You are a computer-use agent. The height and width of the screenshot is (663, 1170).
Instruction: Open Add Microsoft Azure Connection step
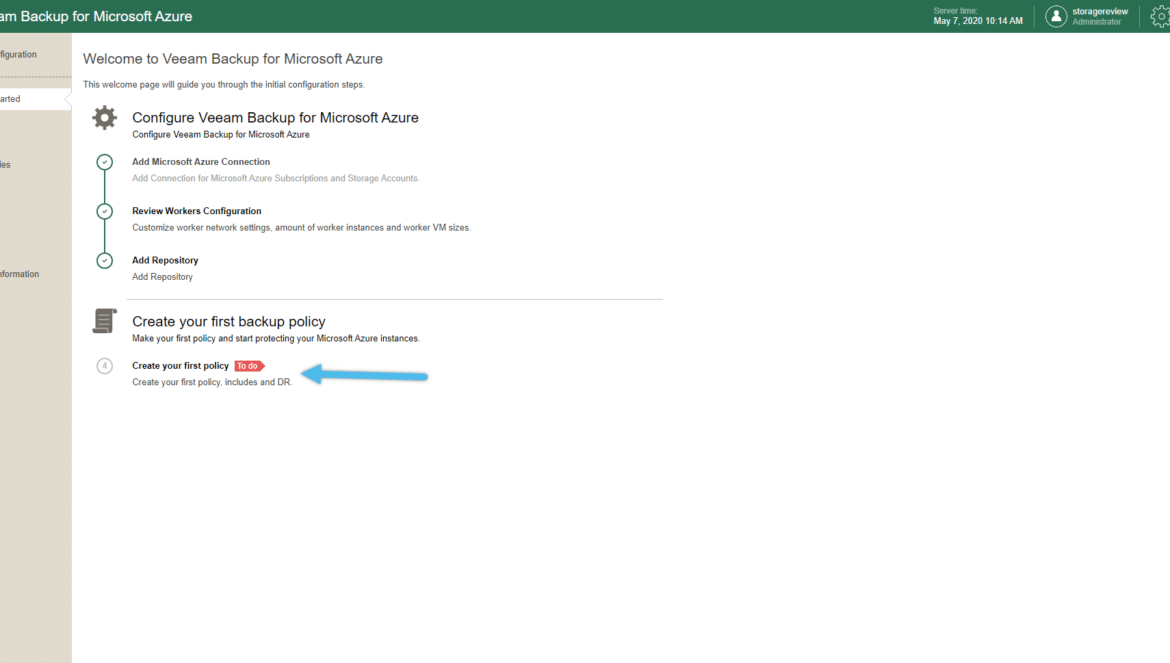click(201, 162)
